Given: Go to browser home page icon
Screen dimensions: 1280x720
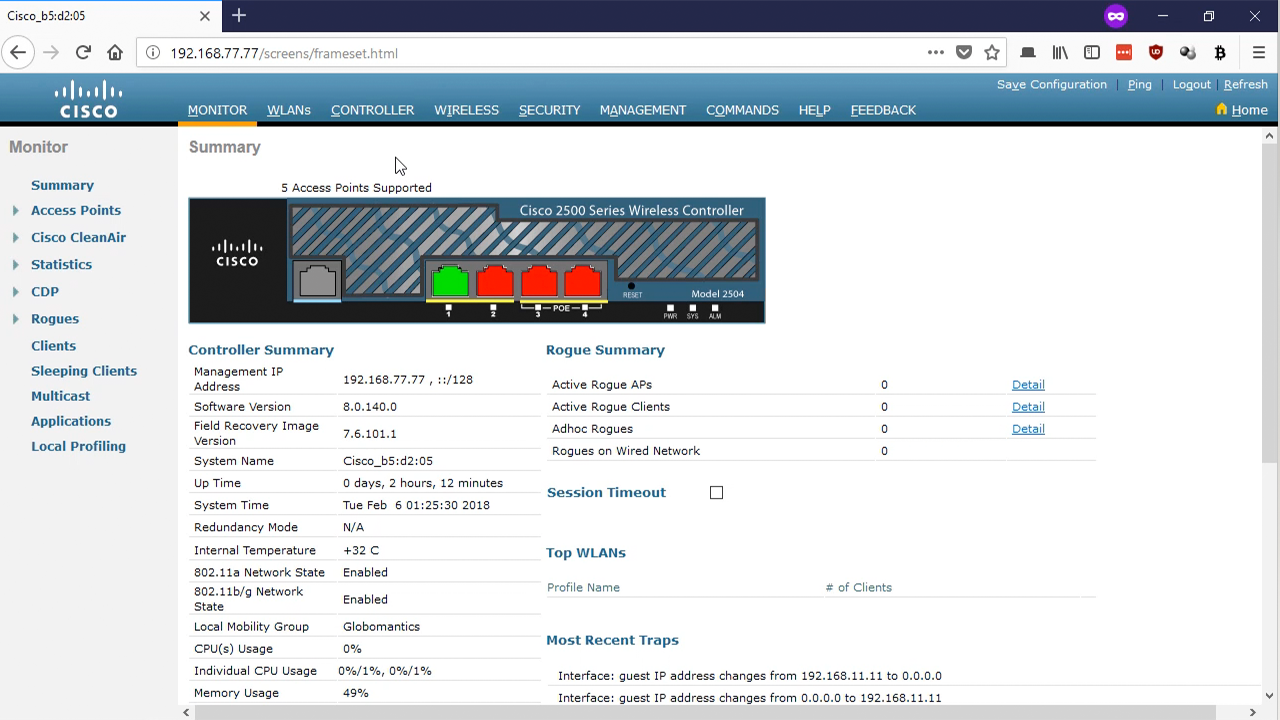Looking at the screenshot, I should pyautogui.click(x=115, y=53).
